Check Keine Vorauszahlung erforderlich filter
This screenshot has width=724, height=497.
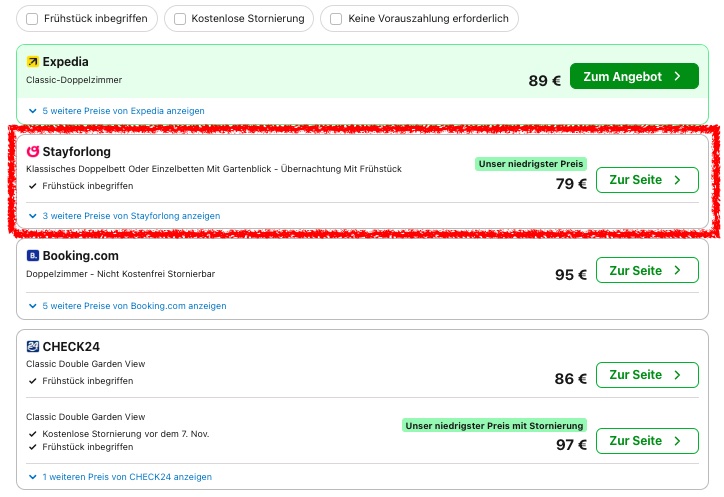336,19
